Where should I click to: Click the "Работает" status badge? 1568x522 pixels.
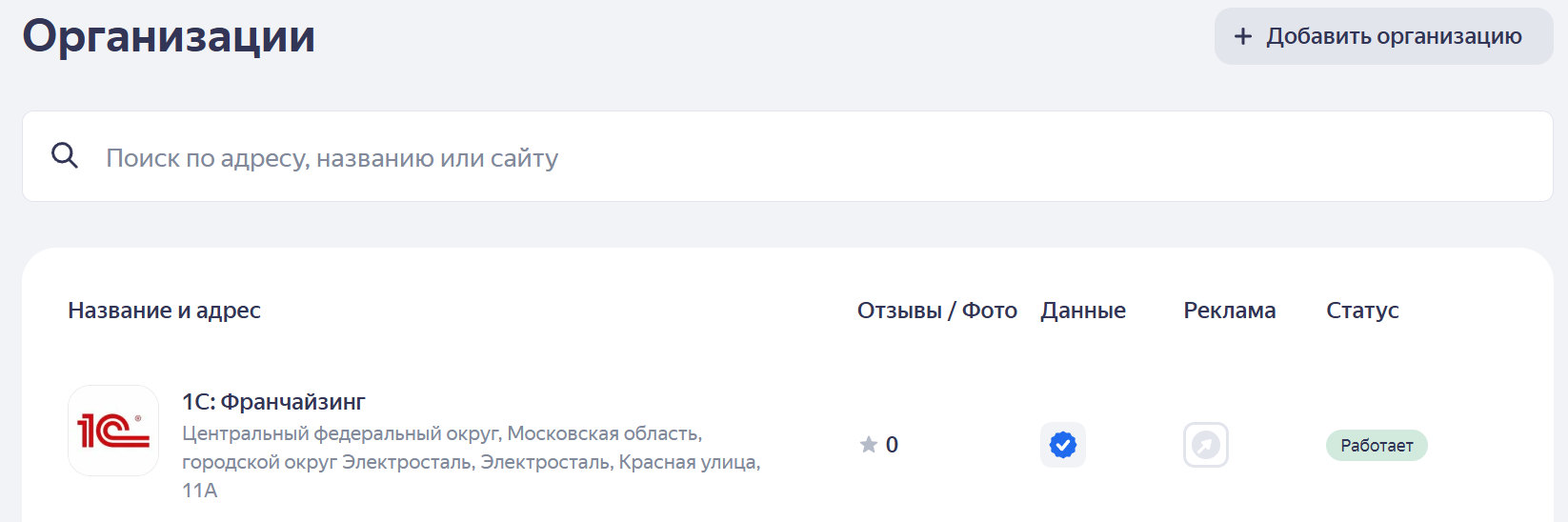(1377, 446)
